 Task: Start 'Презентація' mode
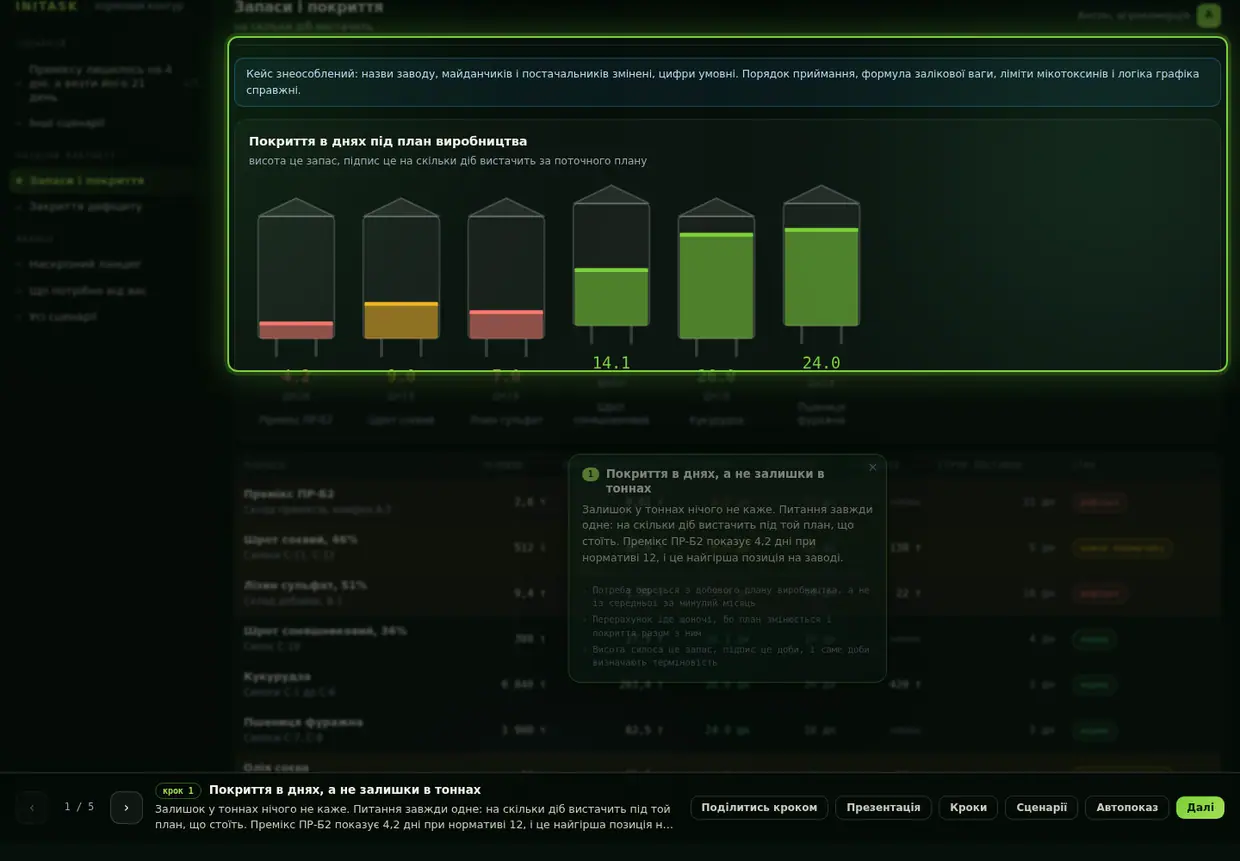point(883,808)
